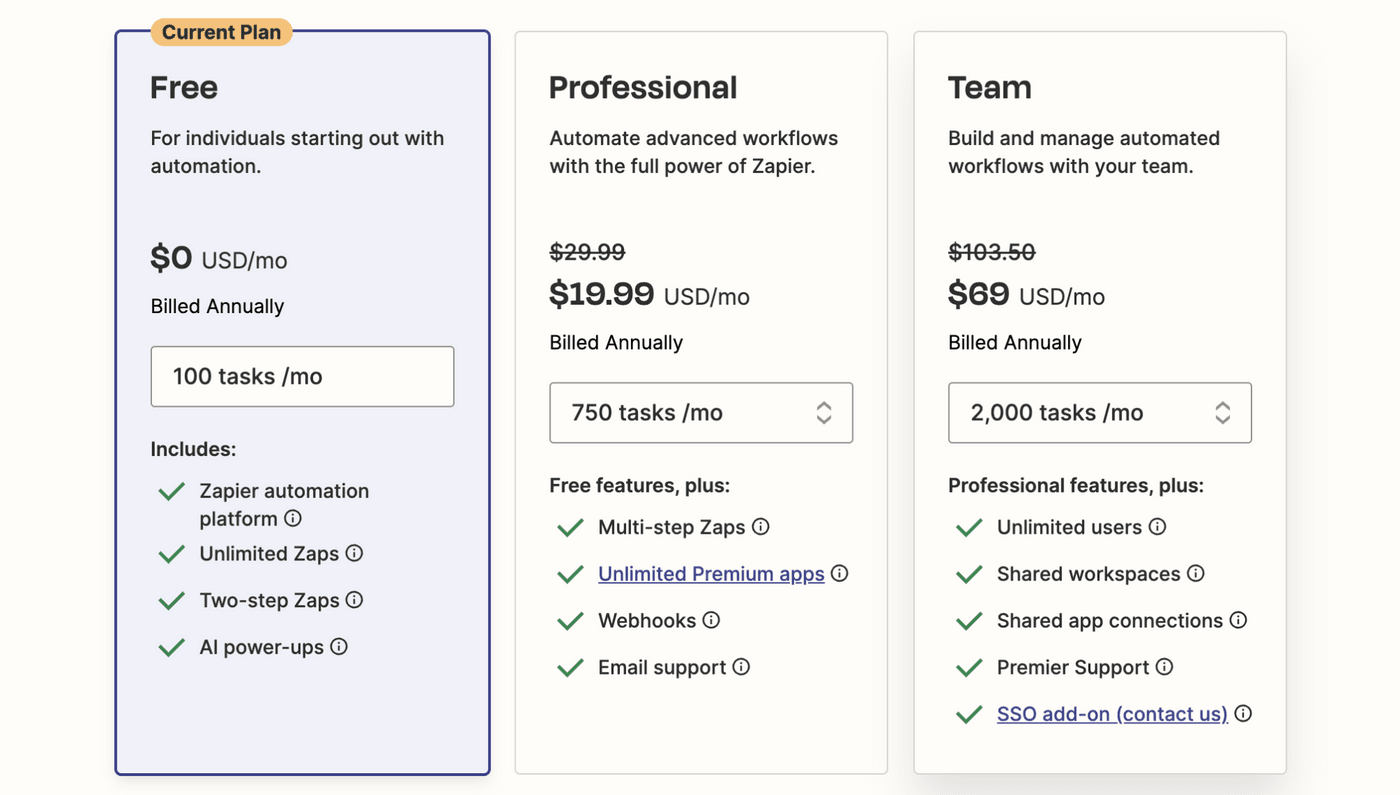View the Unlimited users info tooltip
This screenshot has height=795, width=1400.
(1158, 527)
